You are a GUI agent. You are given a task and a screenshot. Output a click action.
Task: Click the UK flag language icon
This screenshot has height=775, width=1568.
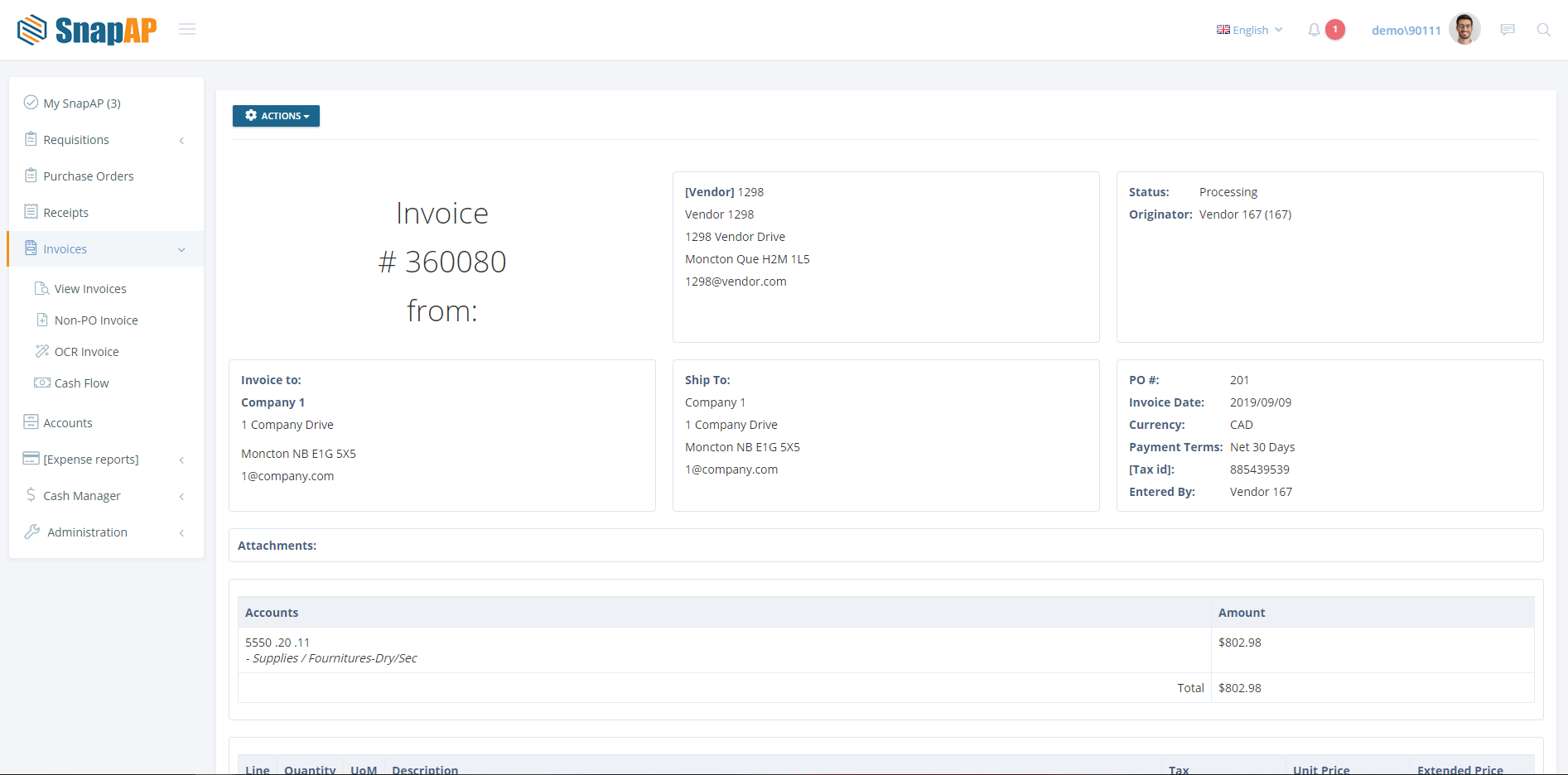1223,30
